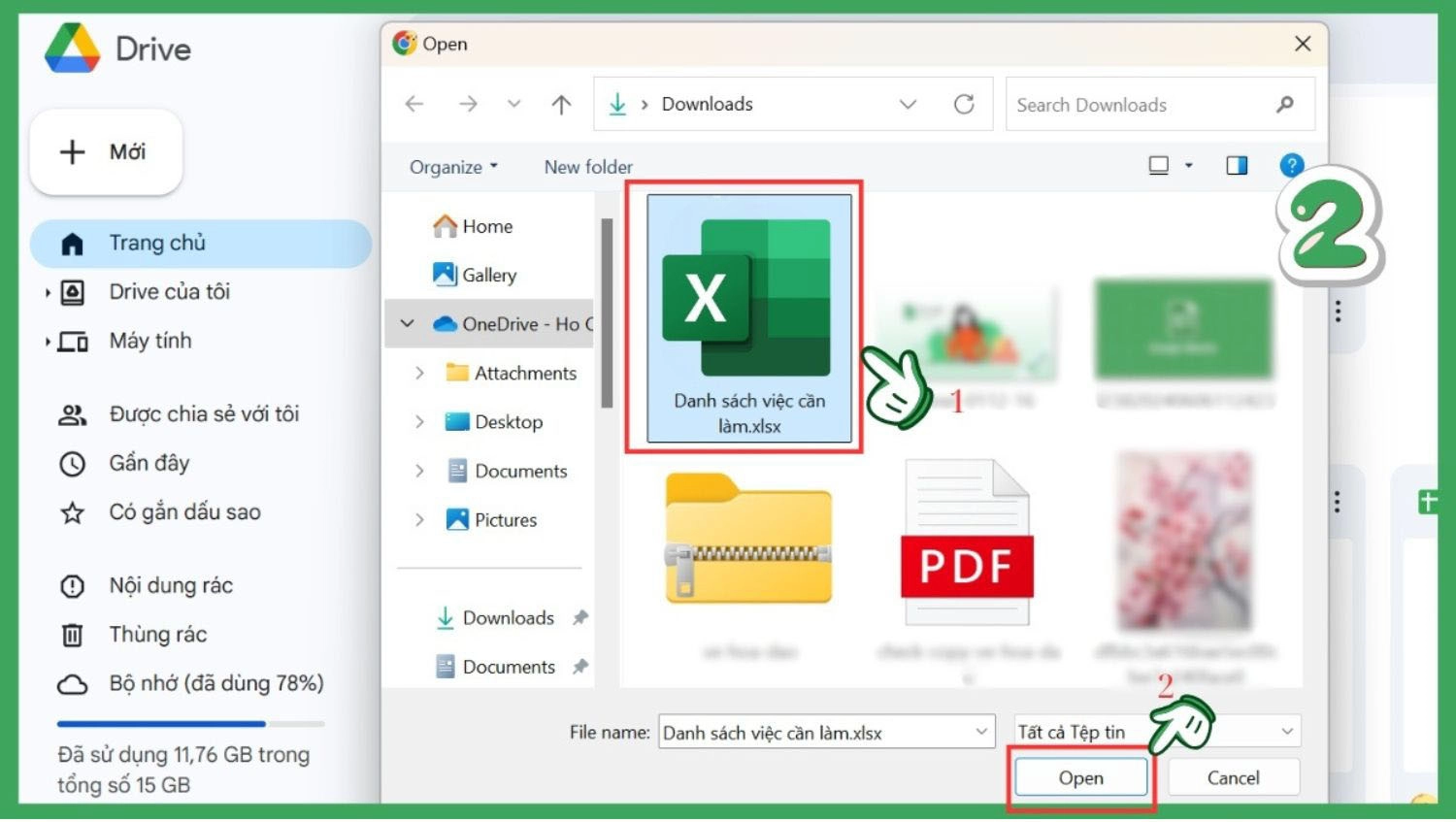This screenshot has height=822, width=1456.
Task: Open Trang chủ in Drive sidebar
Action: [x=201, y=244]
